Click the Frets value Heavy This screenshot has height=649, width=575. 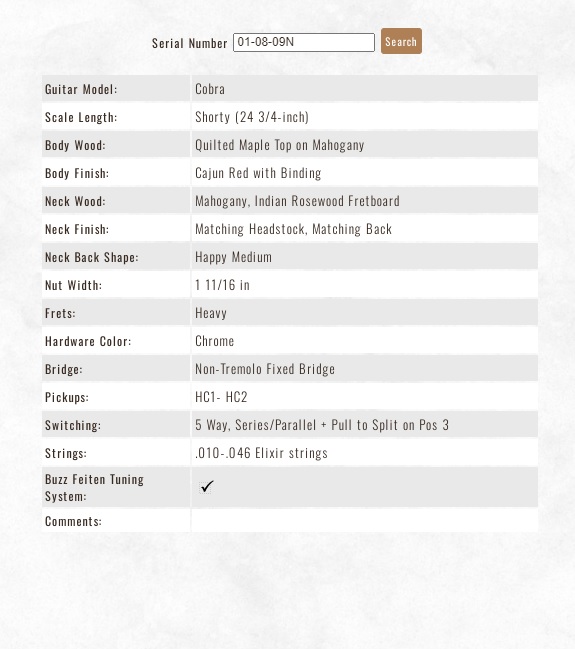[x=211, y=313]
